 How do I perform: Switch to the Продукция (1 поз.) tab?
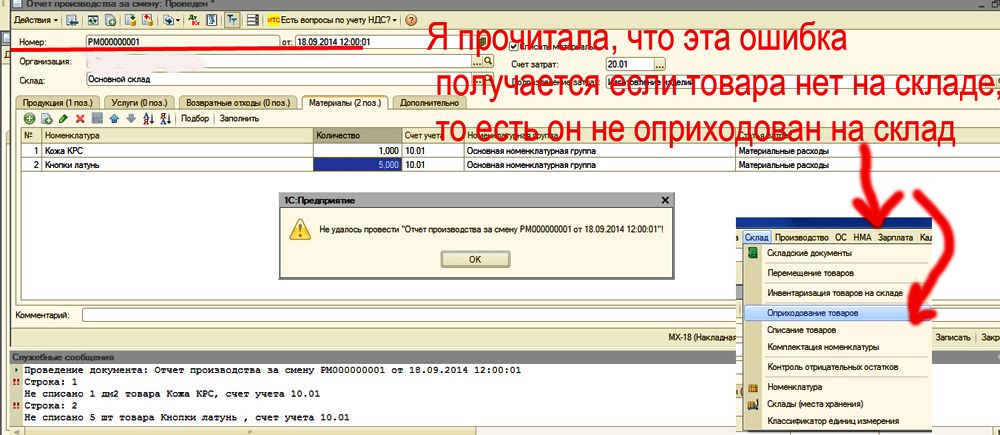pyautogui.click(x=57, y=102)
